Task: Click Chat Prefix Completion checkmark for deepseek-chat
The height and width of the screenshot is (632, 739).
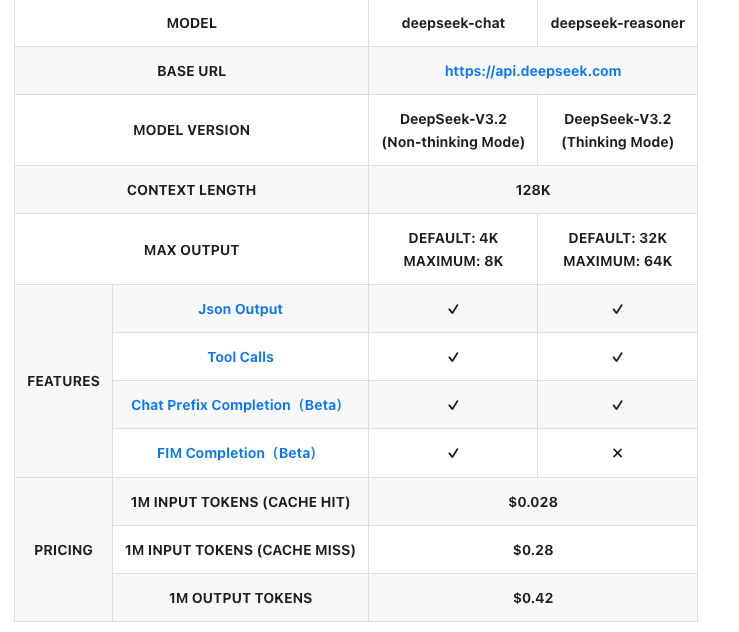Action: (x=453, y=405)
